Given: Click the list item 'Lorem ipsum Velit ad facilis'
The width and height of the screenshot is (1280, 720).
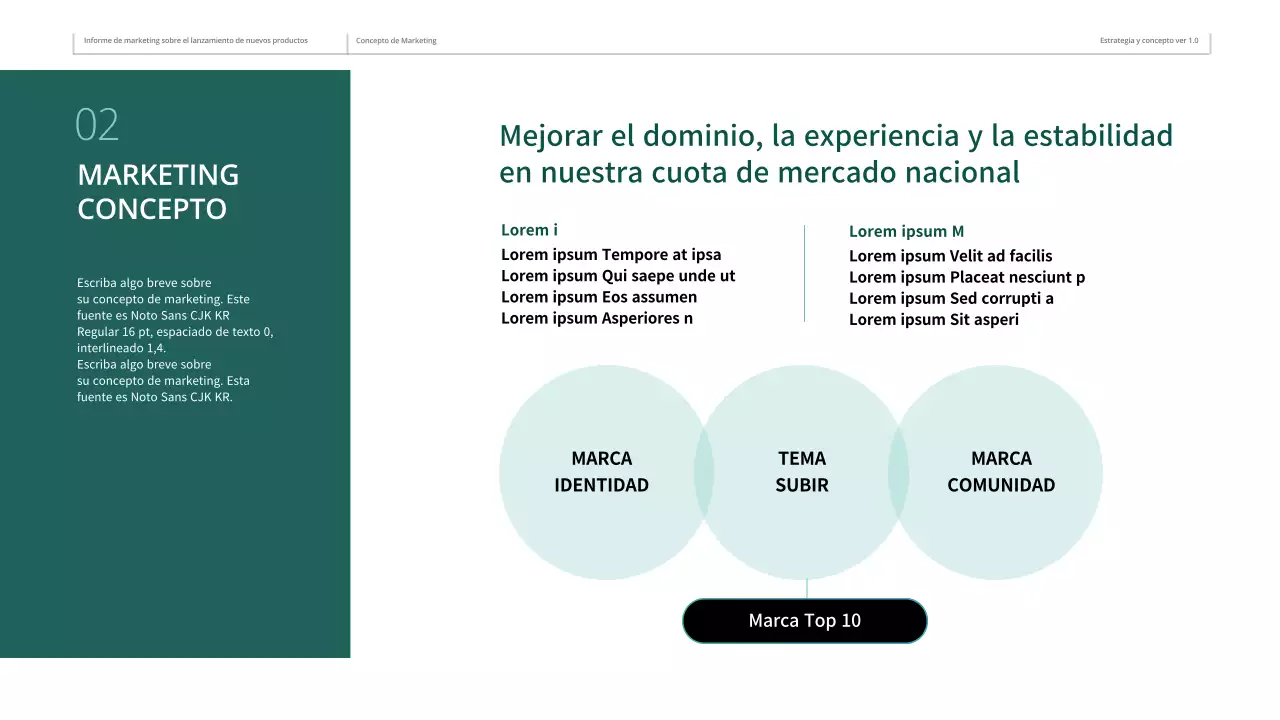Looking at the screenshot, I should click(950, 256).
